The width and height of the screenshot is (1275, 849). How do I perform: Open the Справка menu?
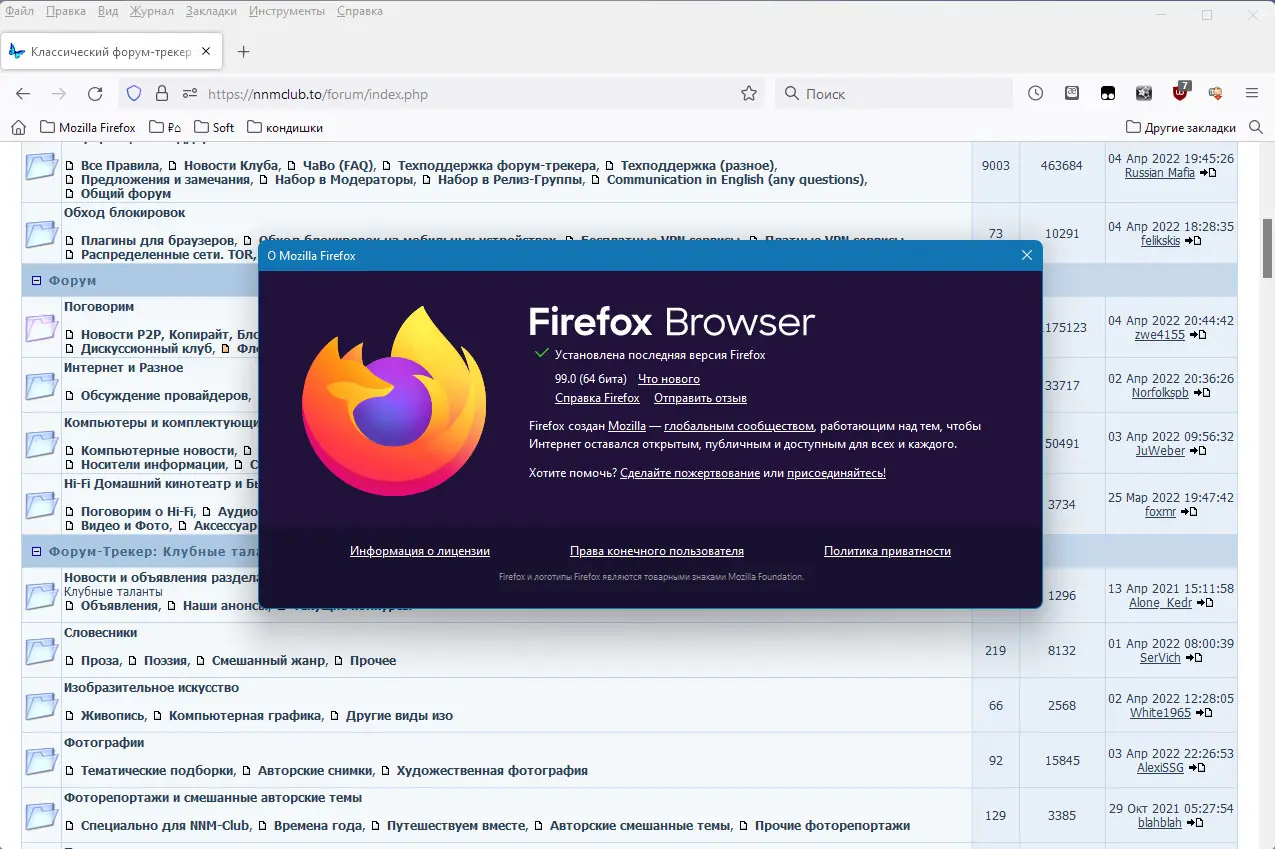pos(360,11)
